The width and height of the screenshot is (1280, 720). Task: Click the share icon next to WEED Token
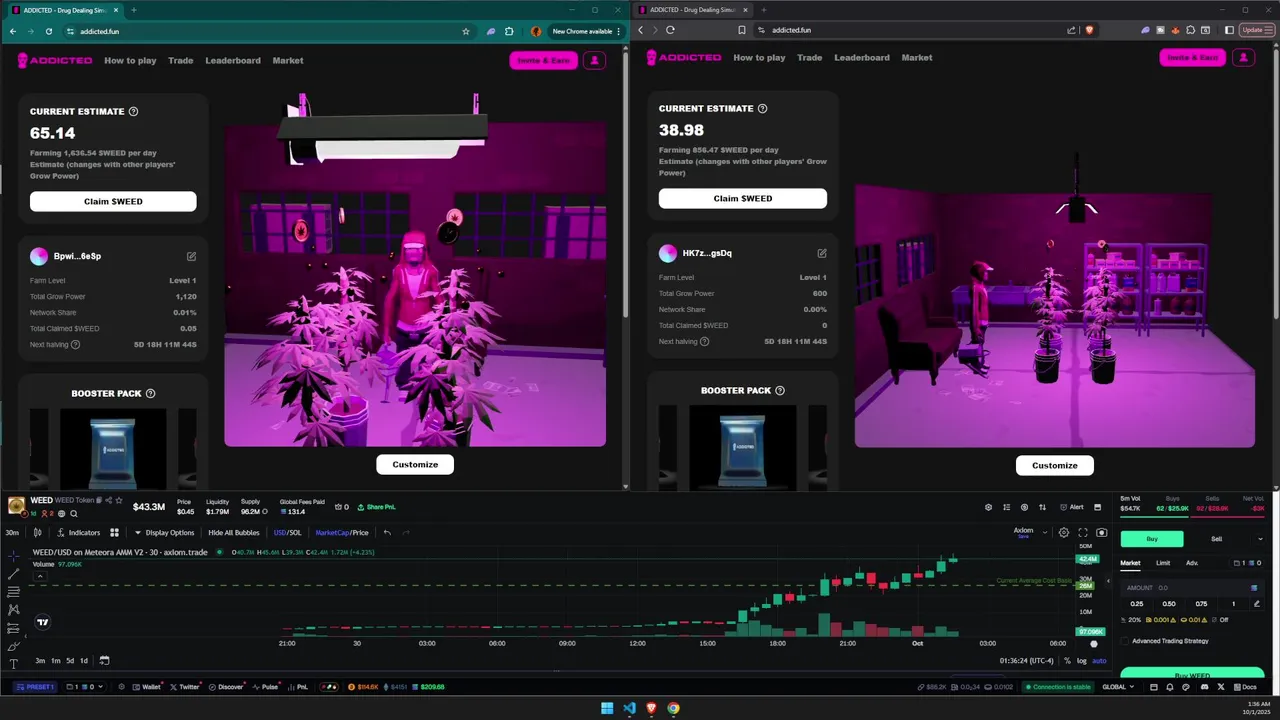tap(108, 500)
